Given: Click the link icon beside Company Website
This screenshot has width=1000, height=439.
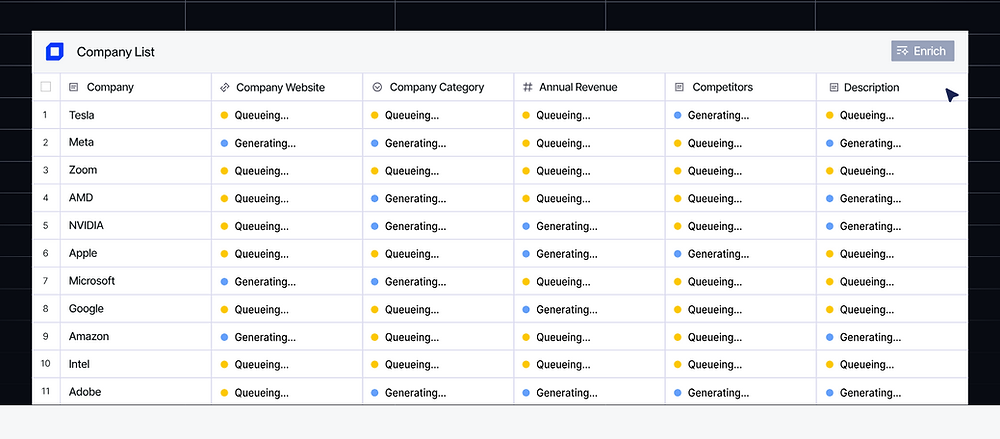Looking at the screenshot, I should [224, 87].
